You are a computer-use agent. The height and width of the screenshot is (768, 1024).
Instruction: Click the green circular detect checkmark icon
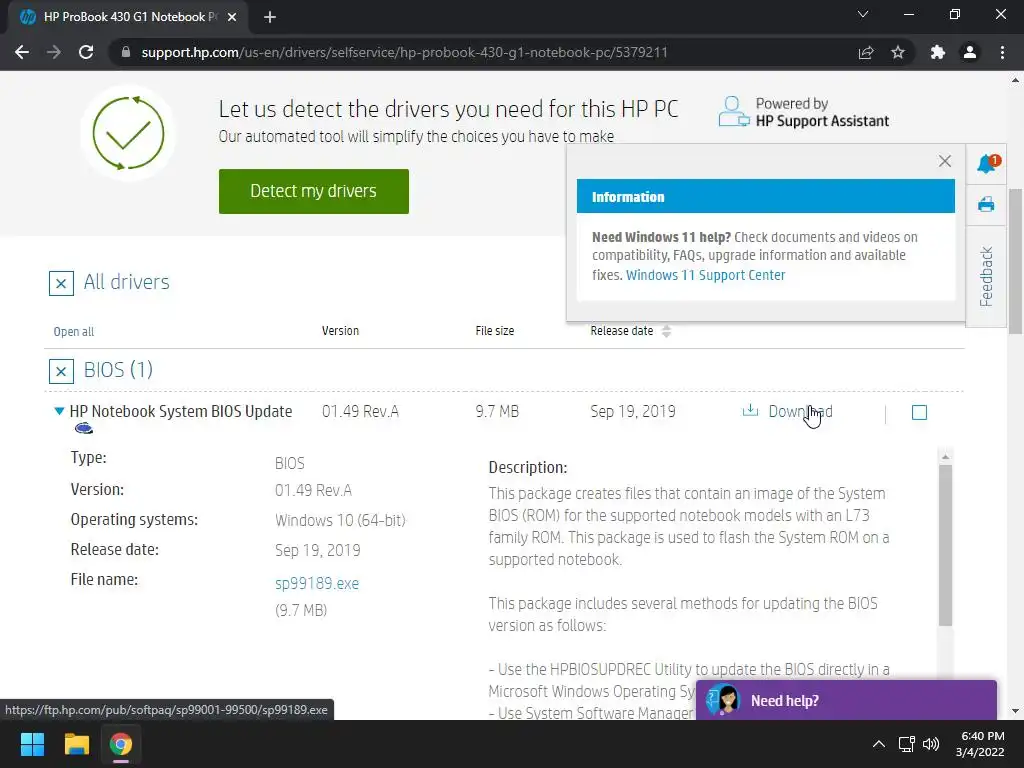[129, 133]
